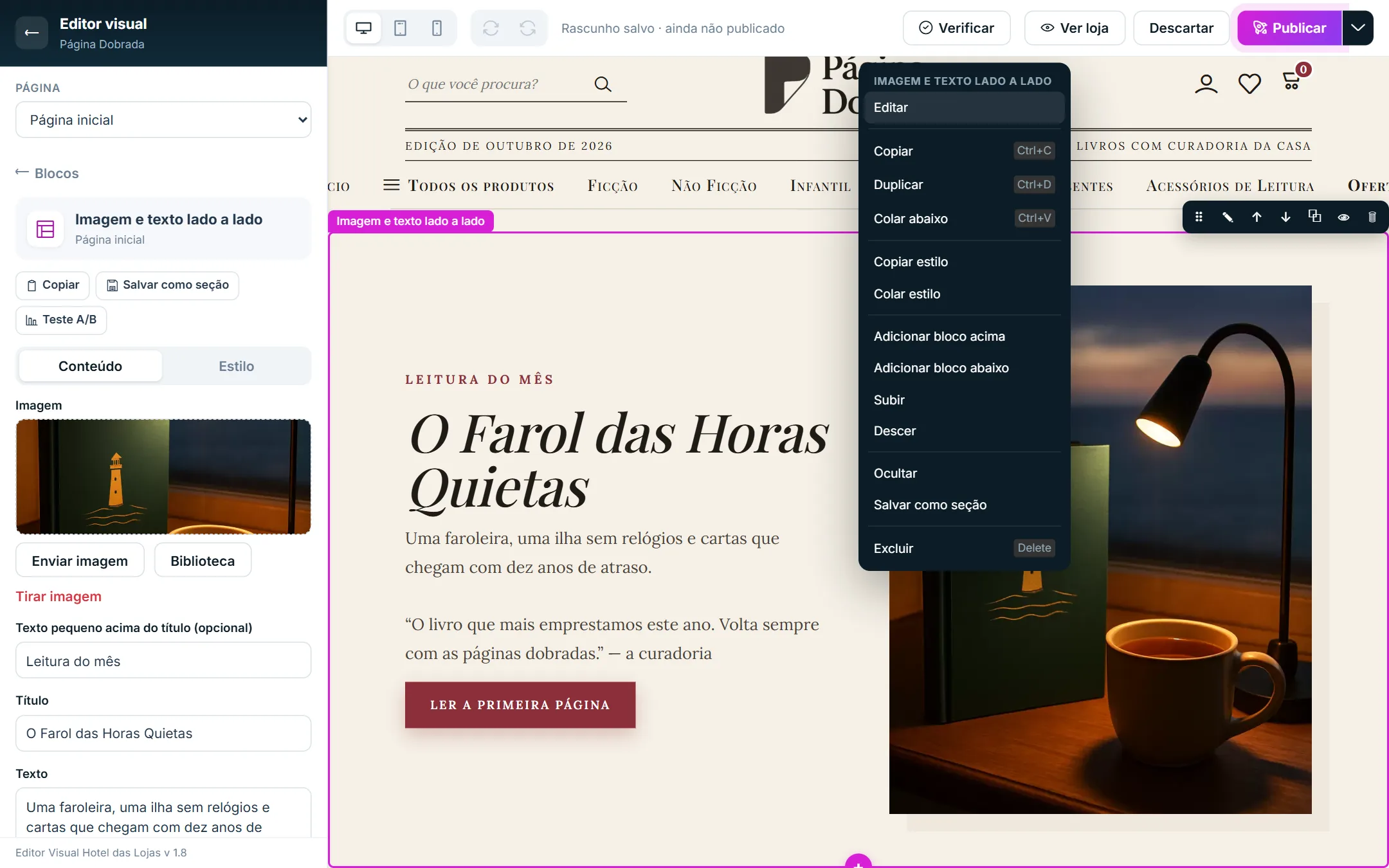Switch to mobile phone preview mode
Viewport: 1389px width, 868px height.
pos(437,28)
